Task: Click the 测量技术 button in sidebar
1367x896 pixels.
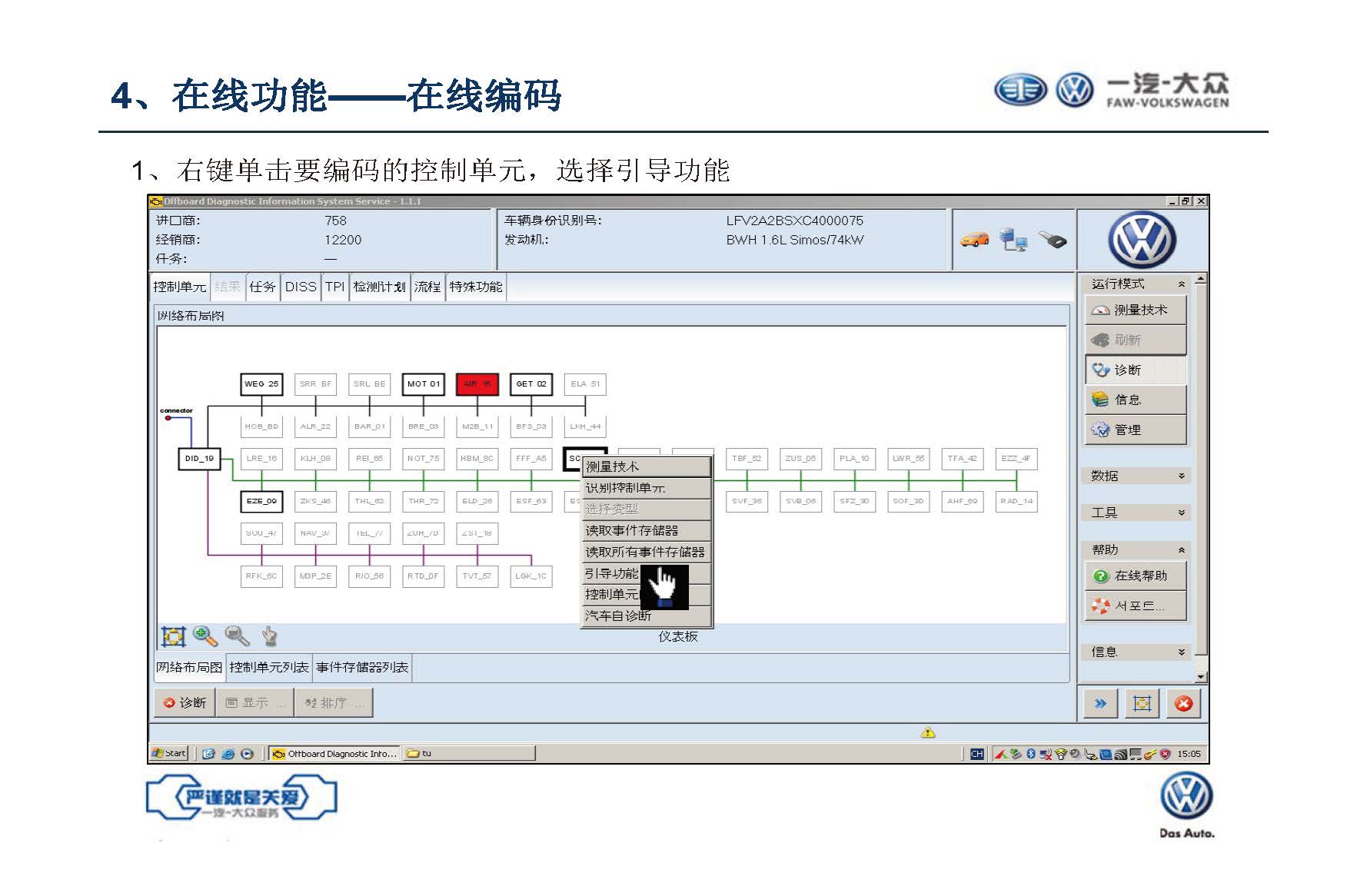Action: pyautogui.click(x=1136, y=310)
